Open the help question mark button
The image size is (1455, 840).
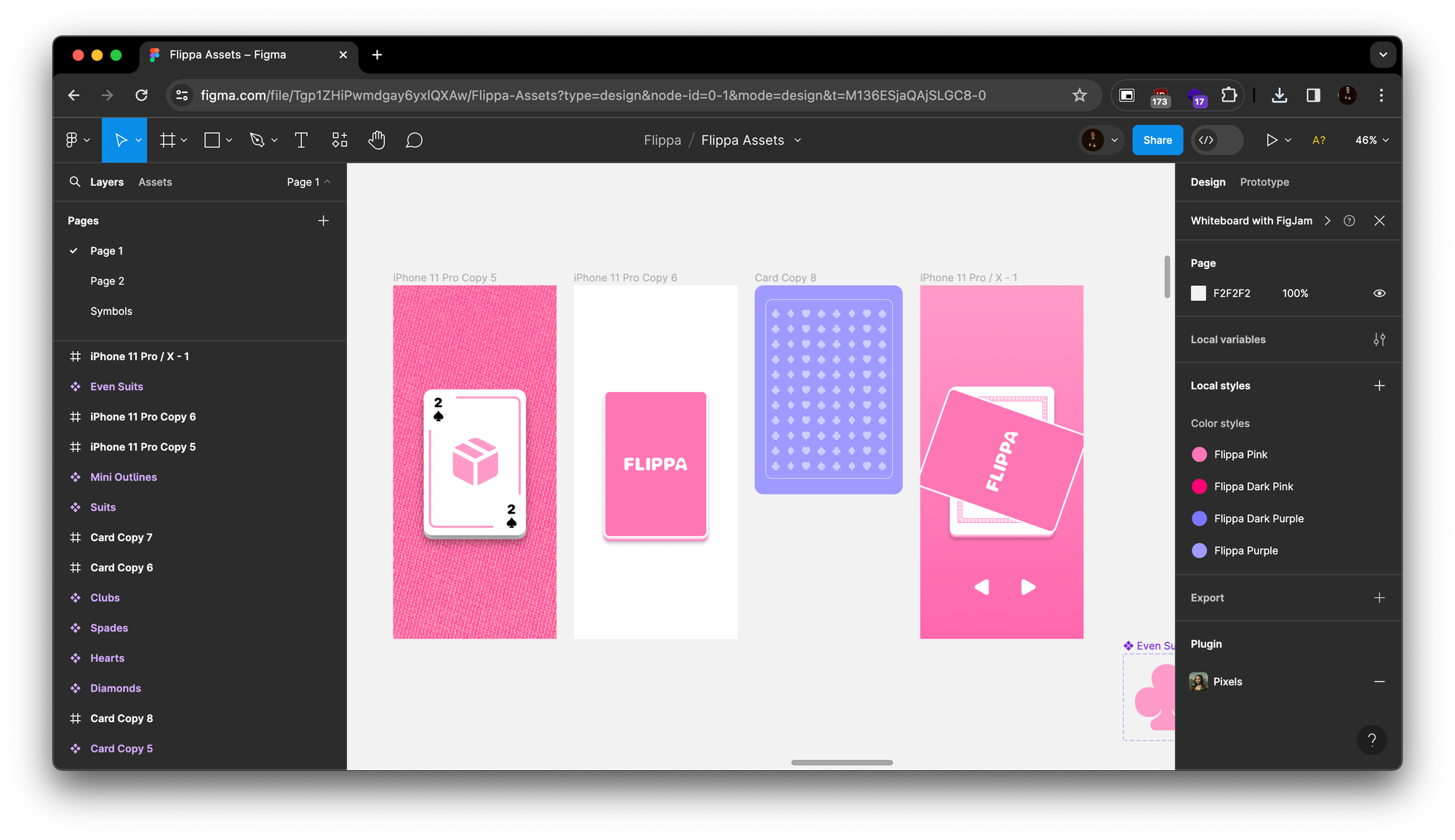tap(1371, 740)
